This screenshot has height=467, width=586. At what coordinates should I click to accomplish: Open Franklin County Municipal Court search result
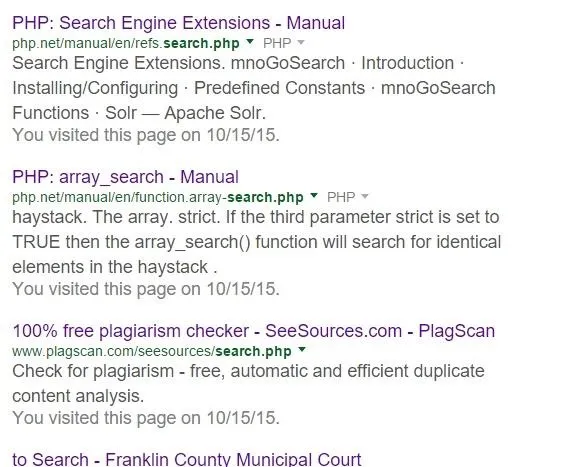click(x=186, y=459)
